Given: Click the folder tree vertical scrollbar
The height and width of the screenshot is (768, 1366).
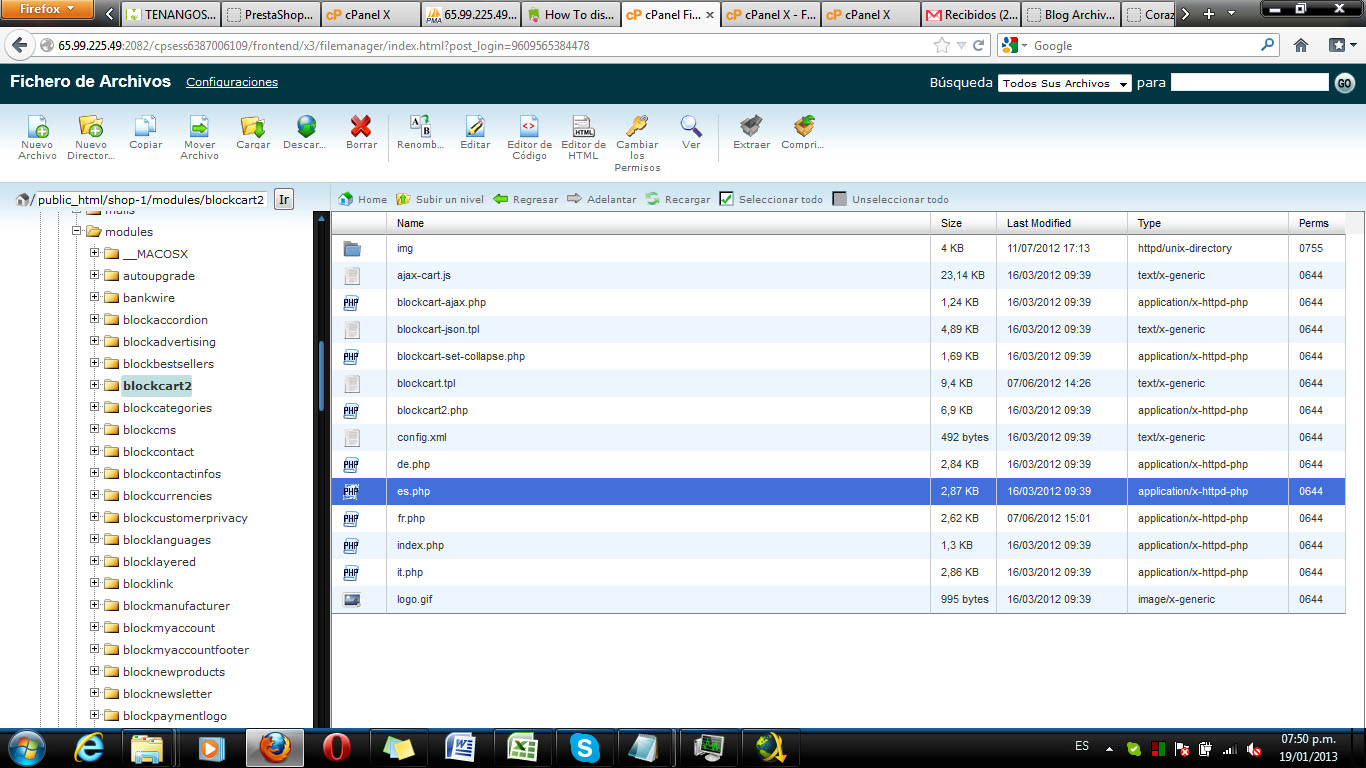Looking at the screenshot, I should pyautogui.click(x=321, y=375).
